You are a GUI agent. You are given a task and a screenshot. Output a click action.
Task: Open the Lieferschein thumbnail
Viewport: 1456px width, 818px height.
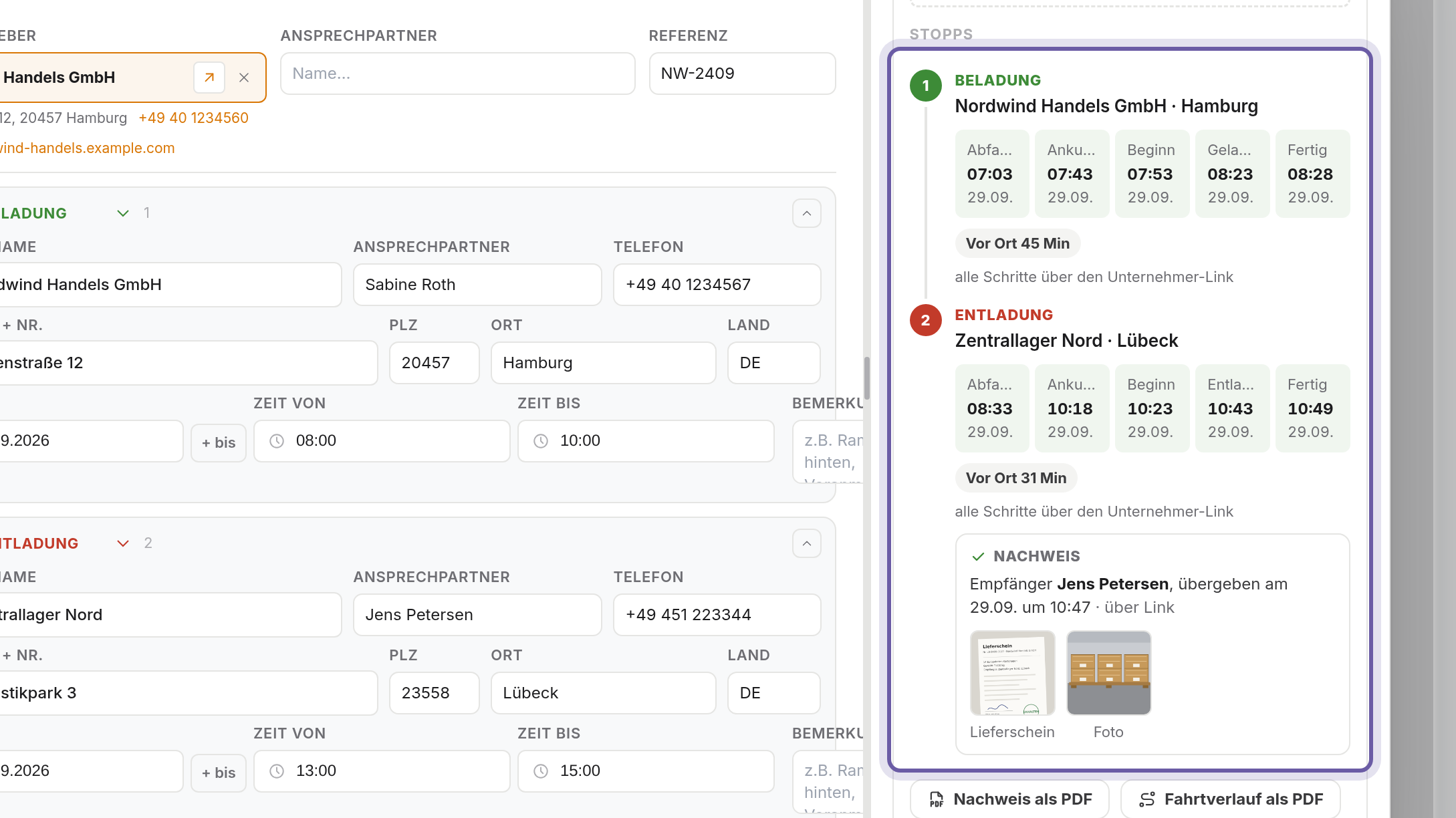point(1012,673)
